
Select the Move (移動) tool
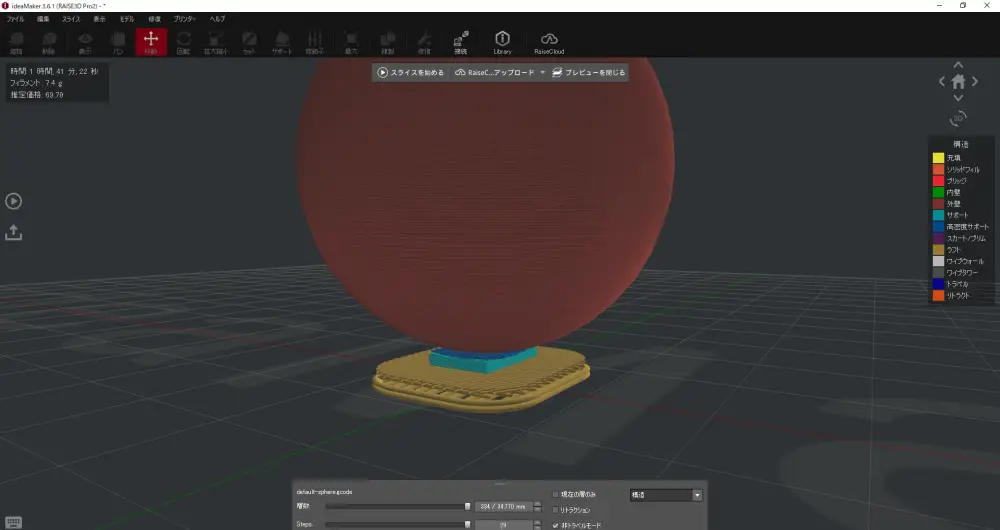click(x=151, y=42)
